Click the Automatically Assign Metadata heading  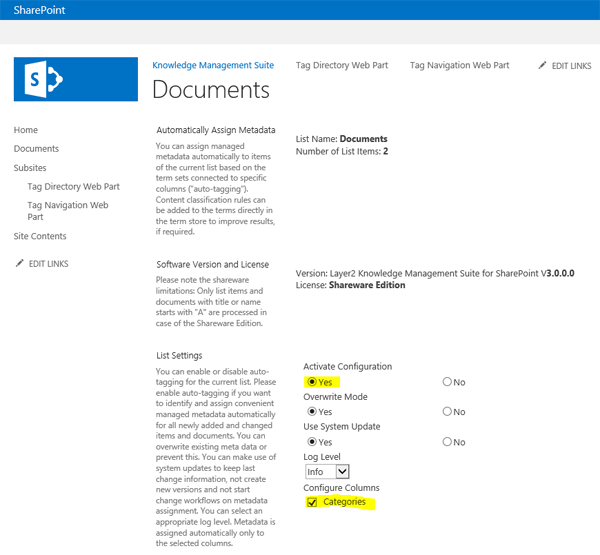tap(216, 130)
